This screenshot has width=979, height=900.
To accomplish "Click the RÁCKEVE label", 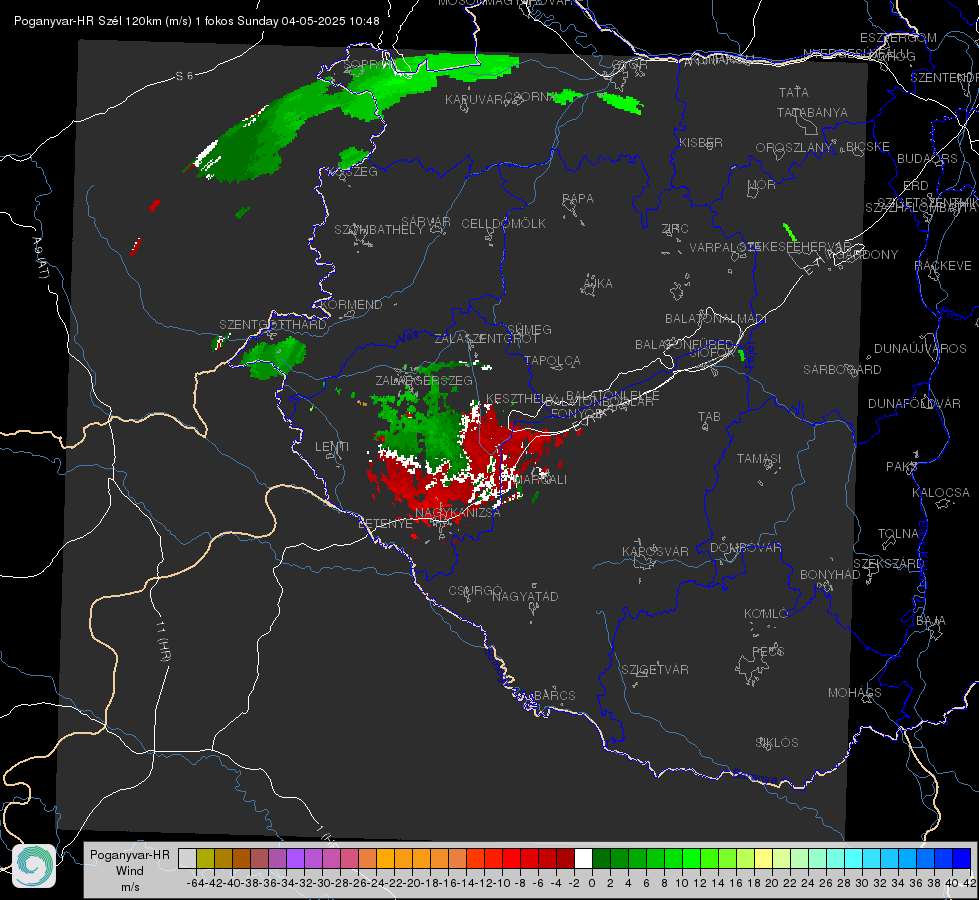I will [943, 267].
